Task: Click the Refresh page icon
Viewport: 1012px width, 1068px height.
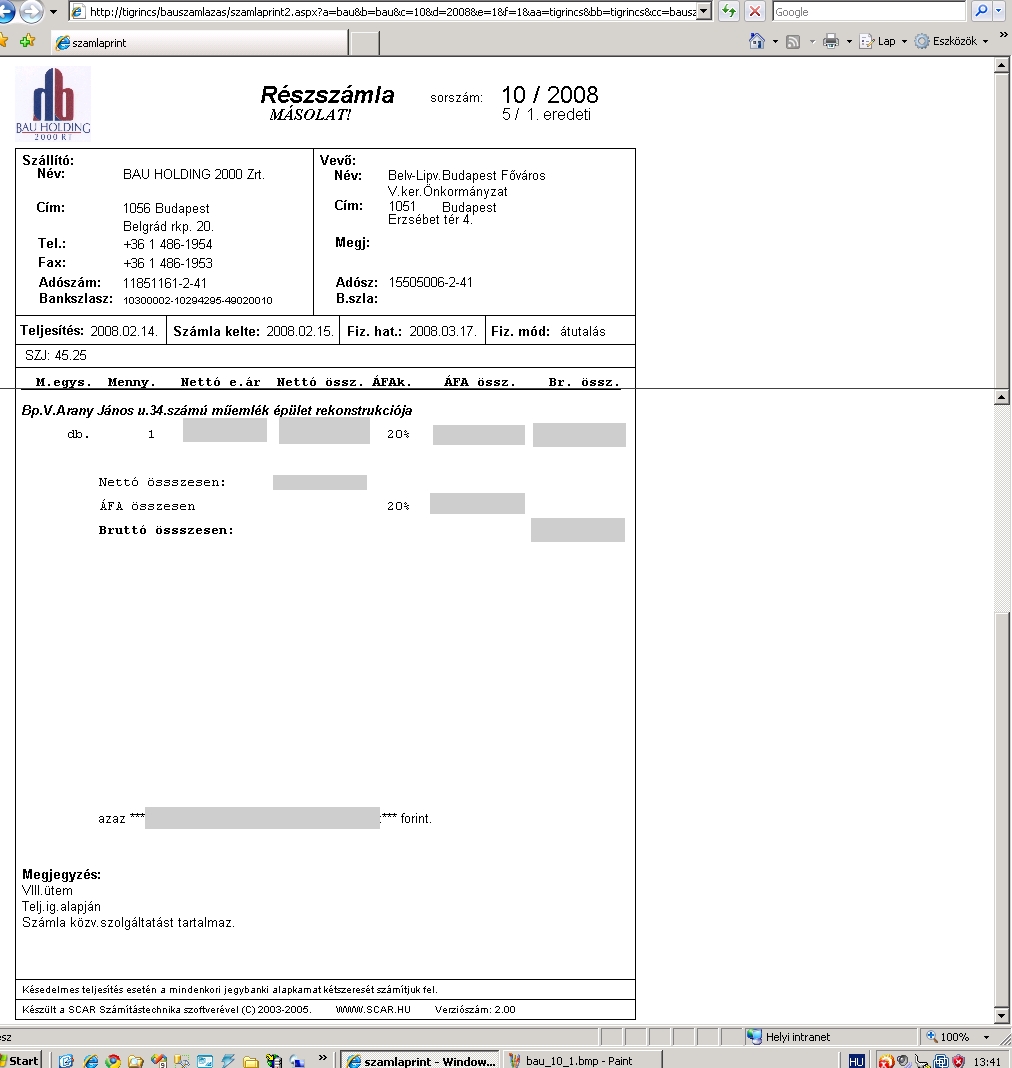Action: 729,11
